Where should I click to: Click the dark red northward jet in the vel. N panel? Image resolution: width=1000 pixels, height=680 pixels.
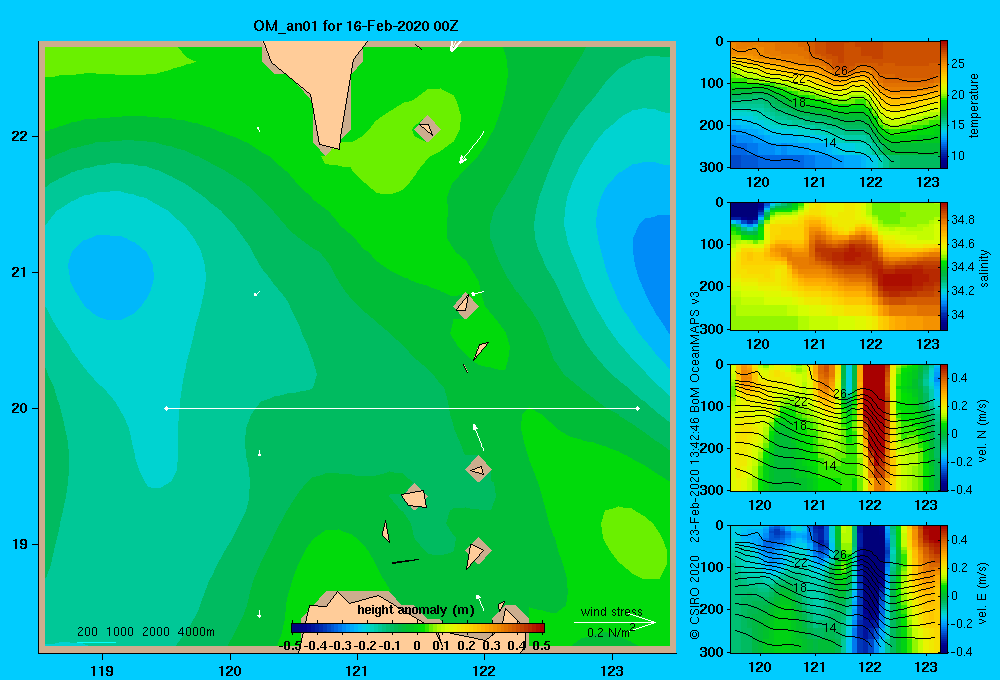point(876,418)
